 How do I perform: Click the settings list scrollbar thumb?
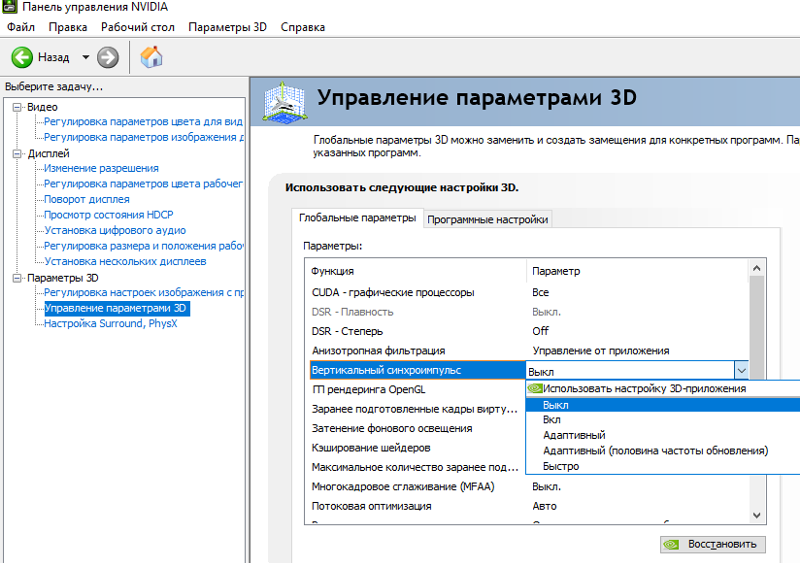coord(757,328)
